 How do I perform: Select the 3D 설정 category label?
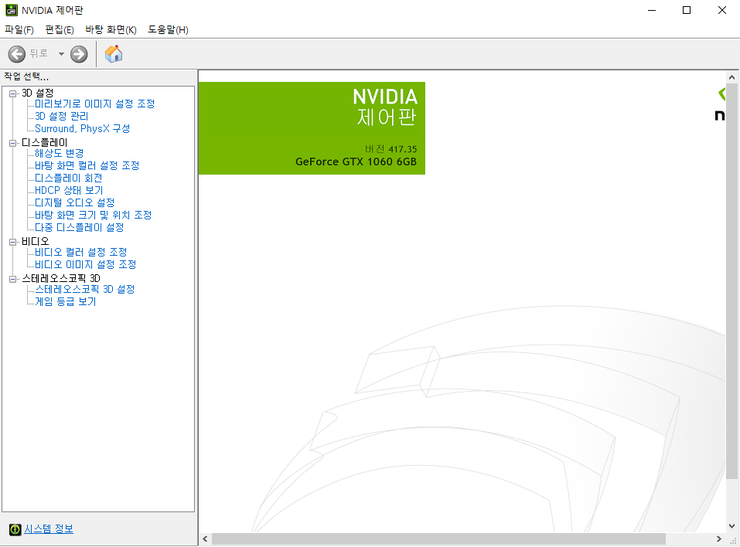(x=38, y=93)
